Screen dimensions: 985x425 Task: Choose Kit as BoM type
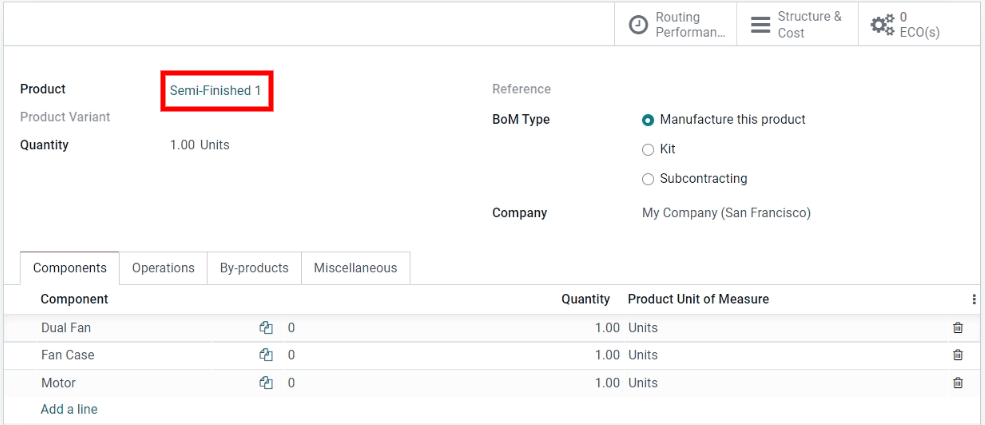click(648, 149)
